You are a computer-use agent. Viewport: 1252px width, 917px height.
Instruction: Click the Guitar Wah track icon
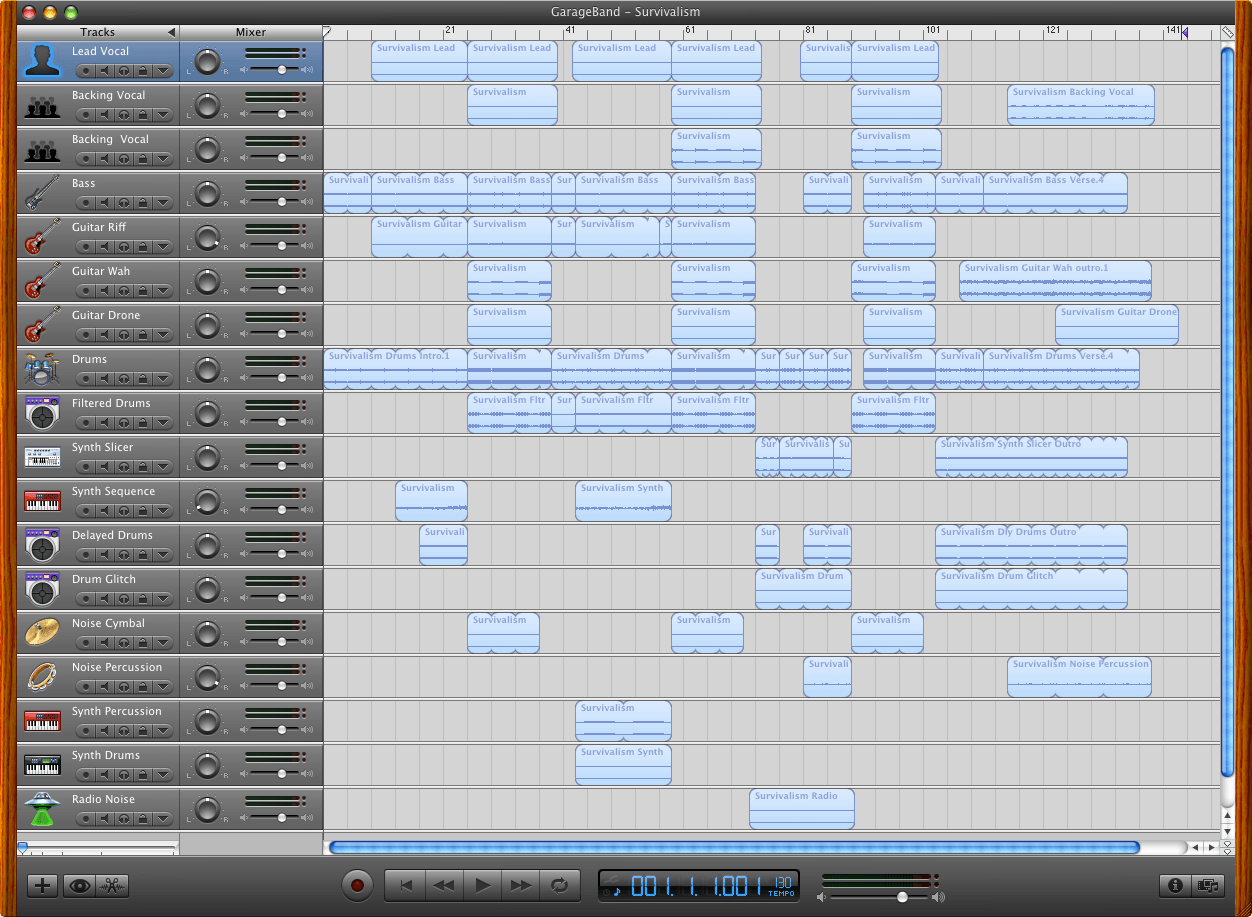tap(41, 281)
